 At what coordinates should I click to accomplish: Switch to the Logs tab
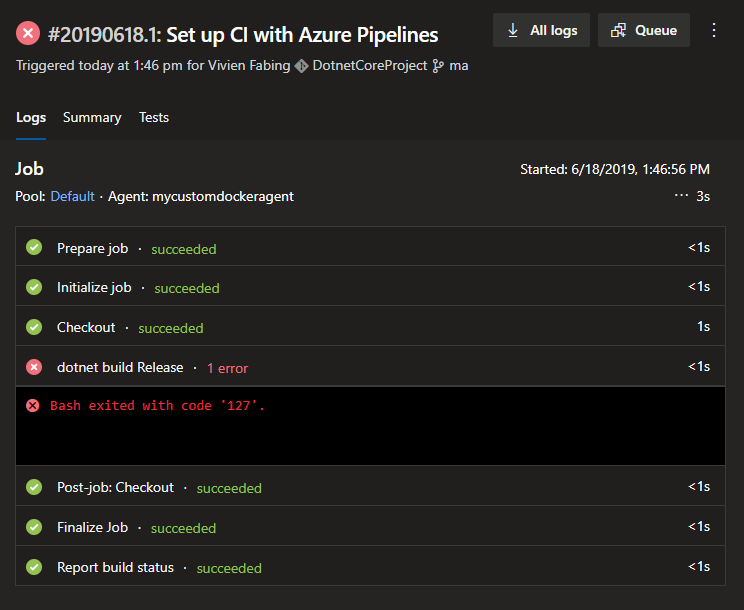31,117
